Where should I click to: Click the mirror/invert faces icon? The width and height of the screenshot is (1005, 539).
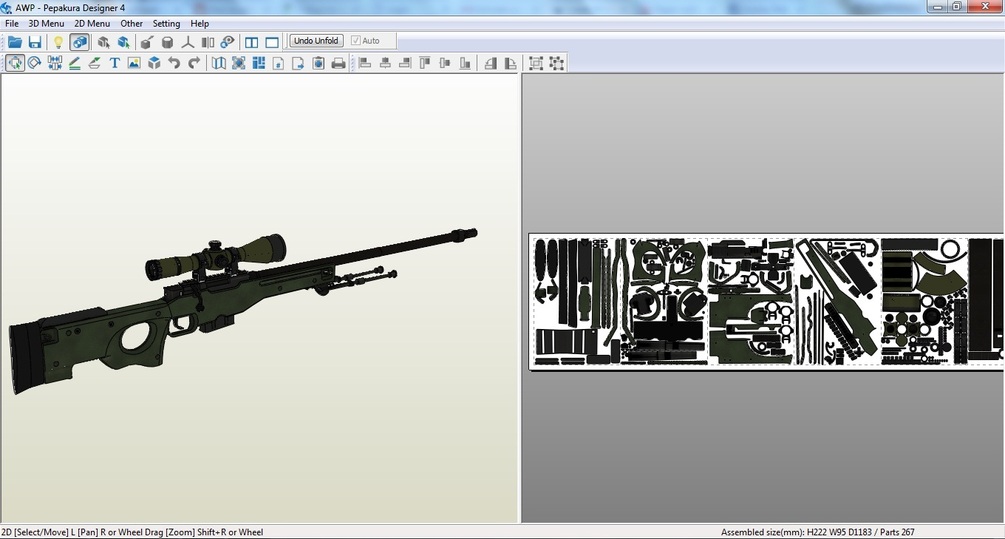[x=208, y=42]
